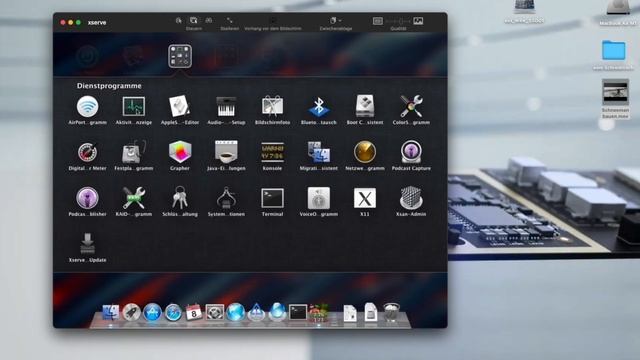Viewport: 640px width, 360px height.
Task: Open the AppleScript-Editor app
Action: [180, 107]
